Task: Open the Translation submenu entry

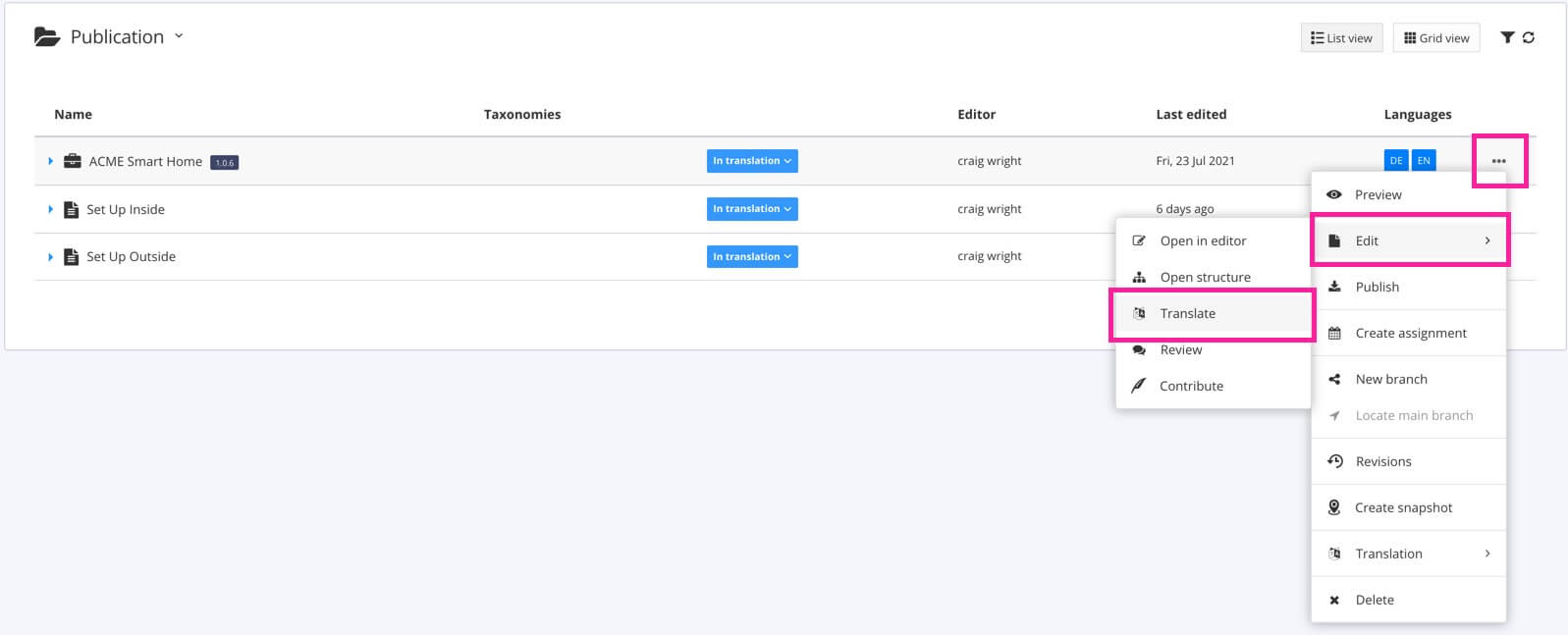Action: (x=1388, y=554)
